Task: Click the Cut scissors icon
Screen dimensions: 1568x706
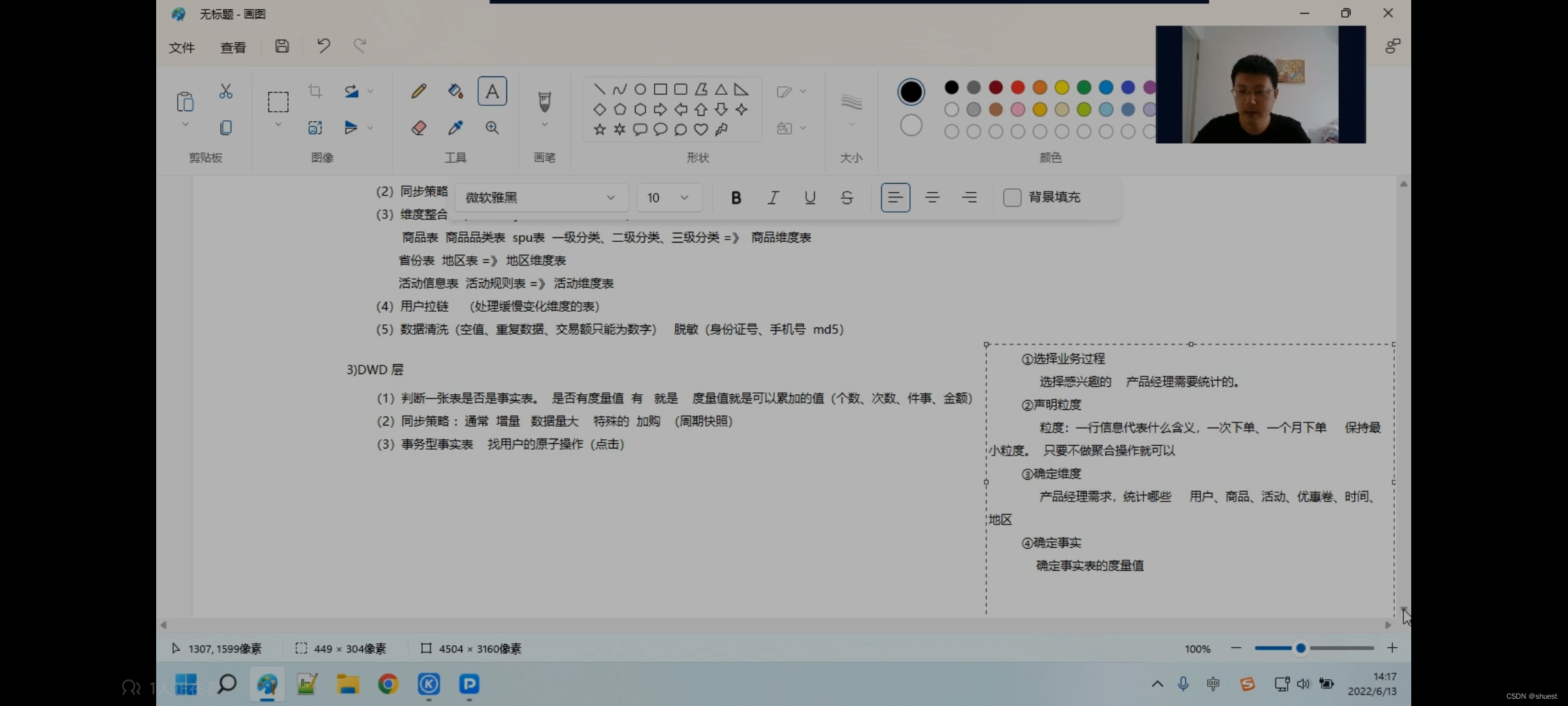Action: tap(226, 91)
